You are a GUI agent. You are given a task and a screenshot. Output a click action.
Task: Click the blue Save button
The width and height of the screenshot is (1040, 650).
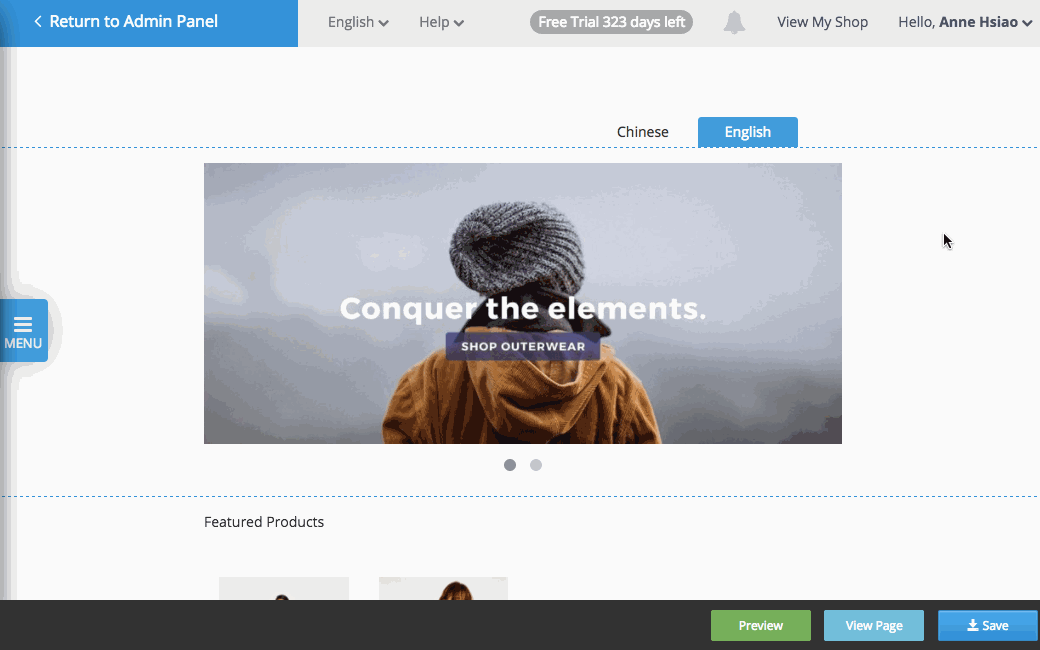click(x=988, y=625)
